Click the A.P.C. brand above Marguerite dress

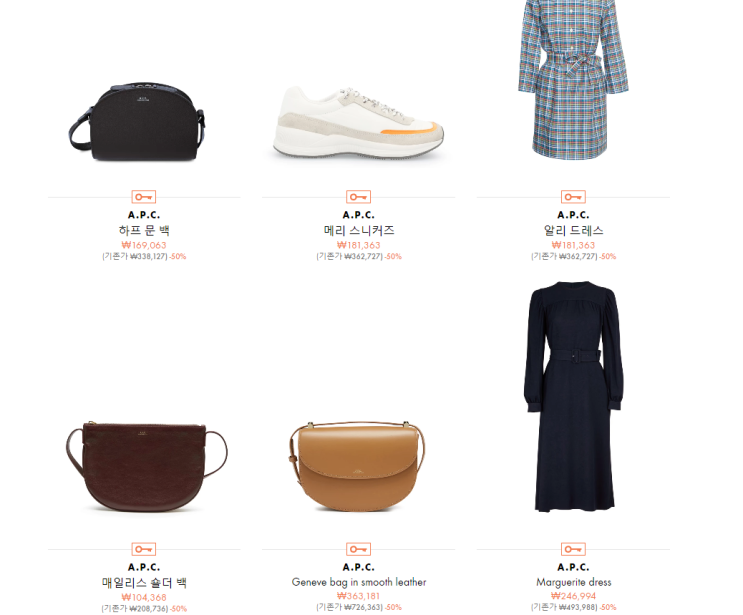[573, 567]
